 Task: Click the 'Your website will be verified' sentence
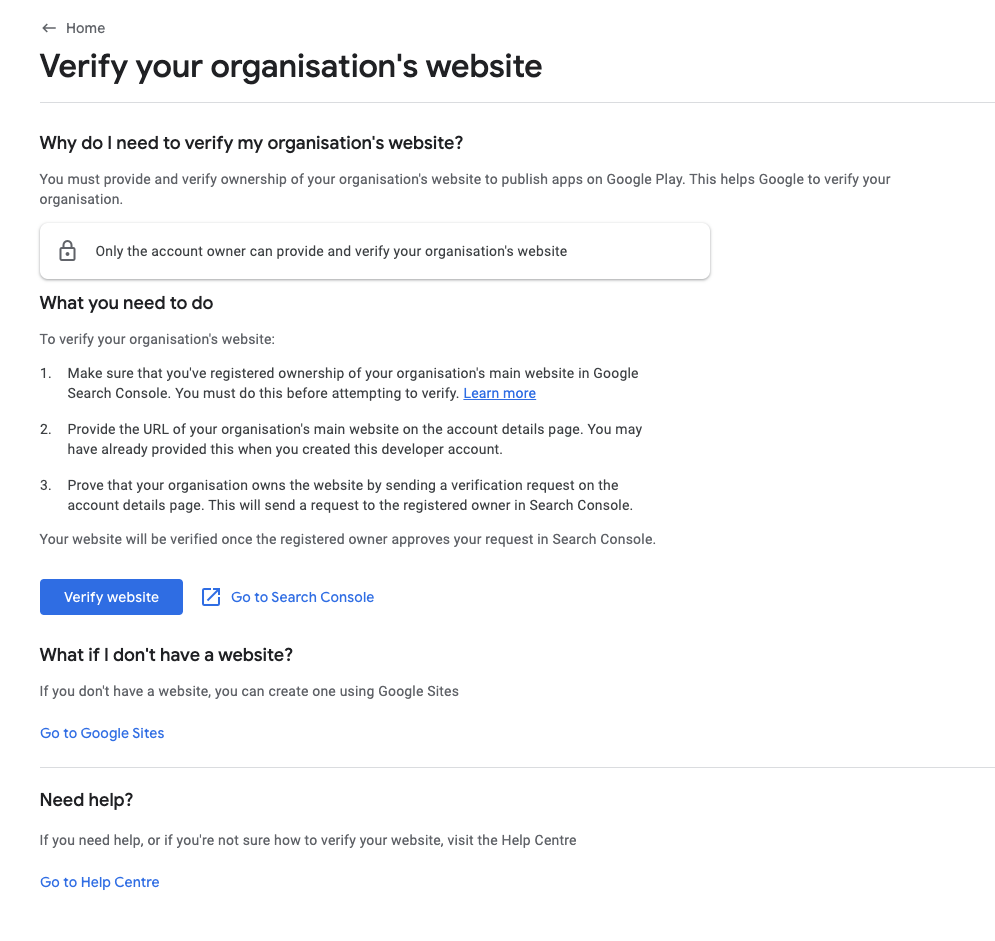pos(347,539)
